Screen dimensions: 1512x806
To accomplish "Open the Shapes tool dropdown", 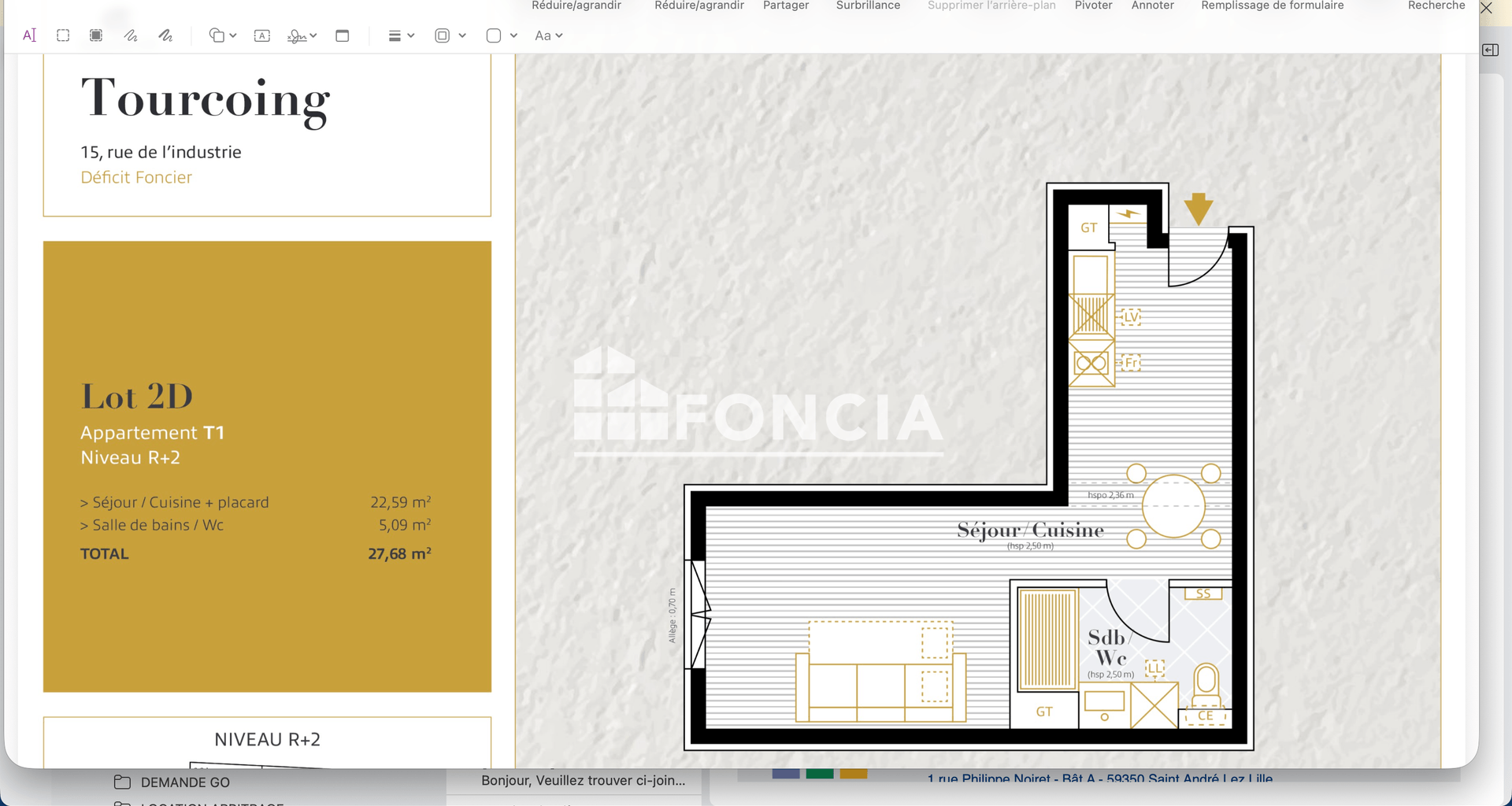I will point(223,35).
